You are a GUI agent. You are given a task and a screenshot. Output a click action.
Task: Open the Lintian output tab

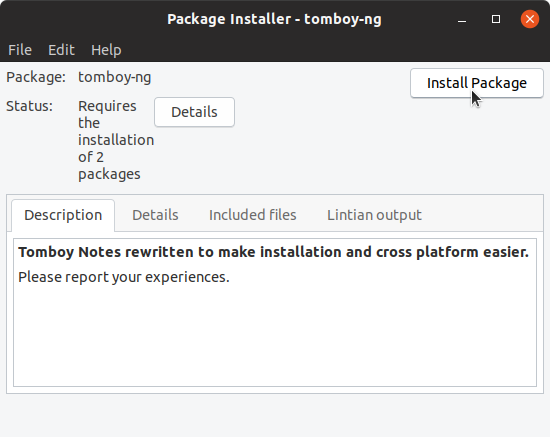374,215
